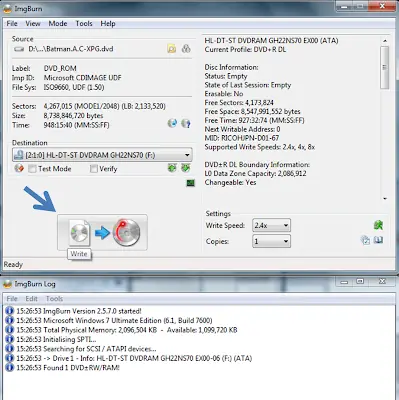399x400 pixels.
Task: Click the Current Profile: DVD+R DL line
Action: pos(245,50)
